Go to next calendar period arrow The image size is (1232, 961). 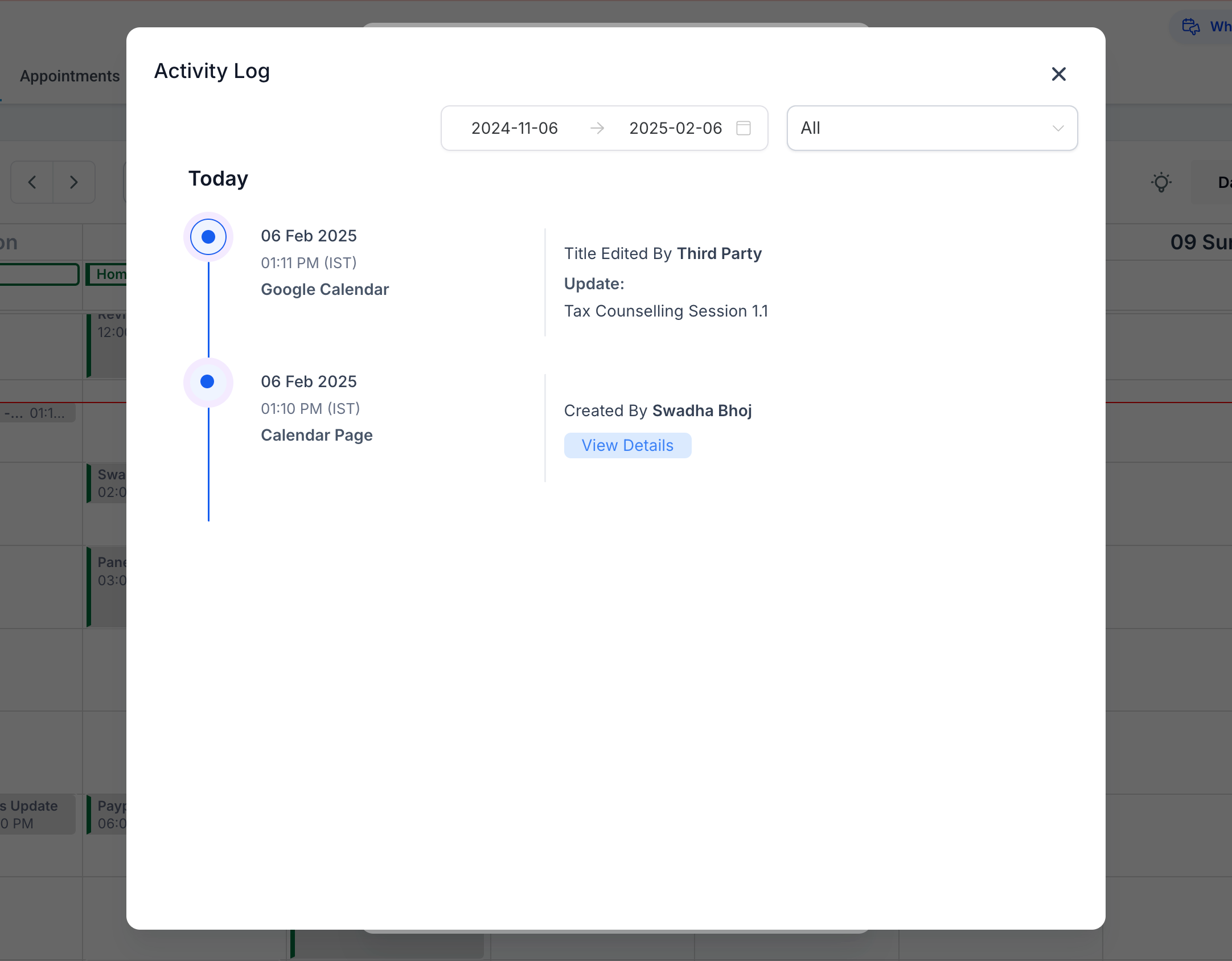click(73, 182)
